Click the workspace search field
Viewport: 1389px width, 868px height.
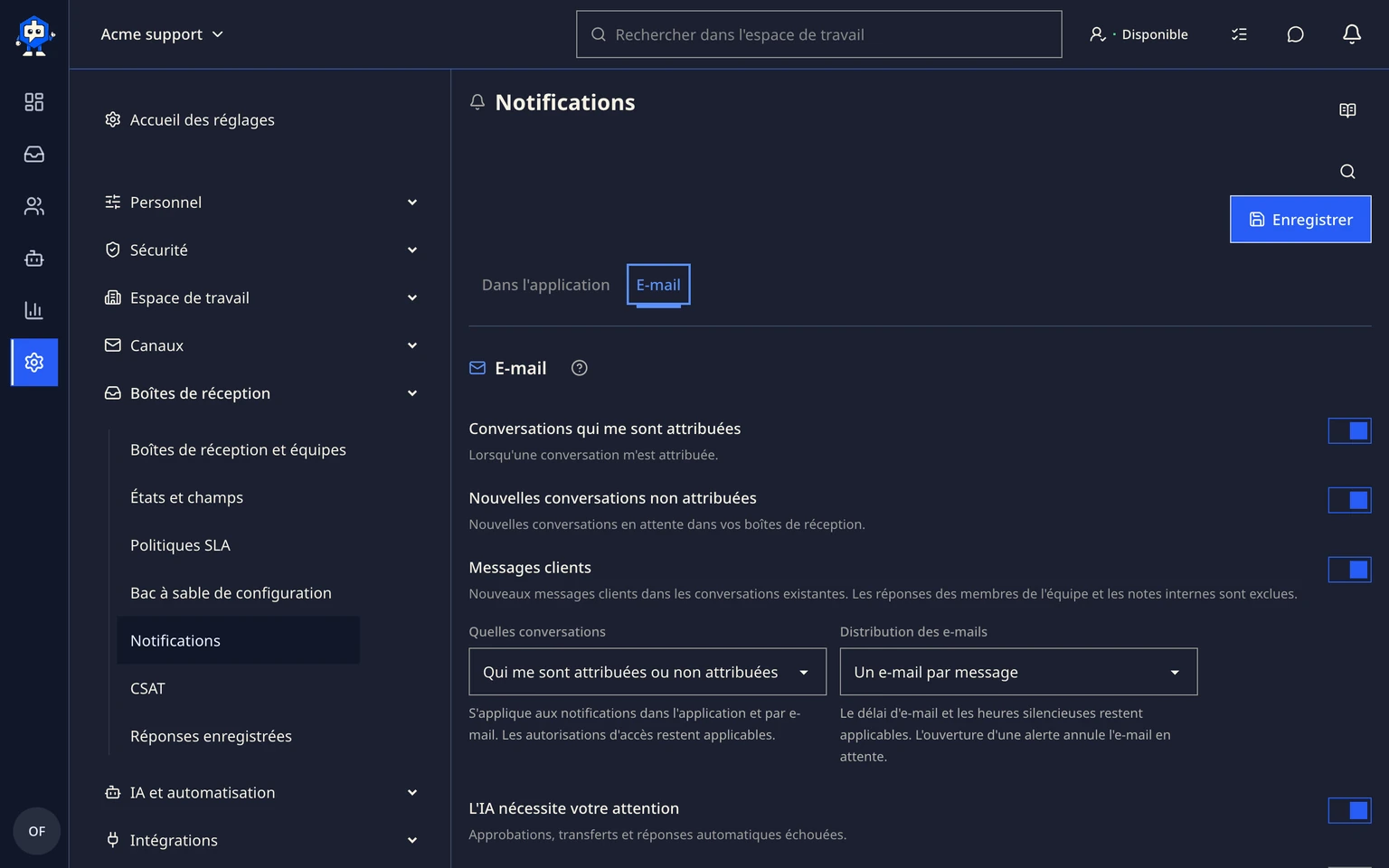coord(819,34)
